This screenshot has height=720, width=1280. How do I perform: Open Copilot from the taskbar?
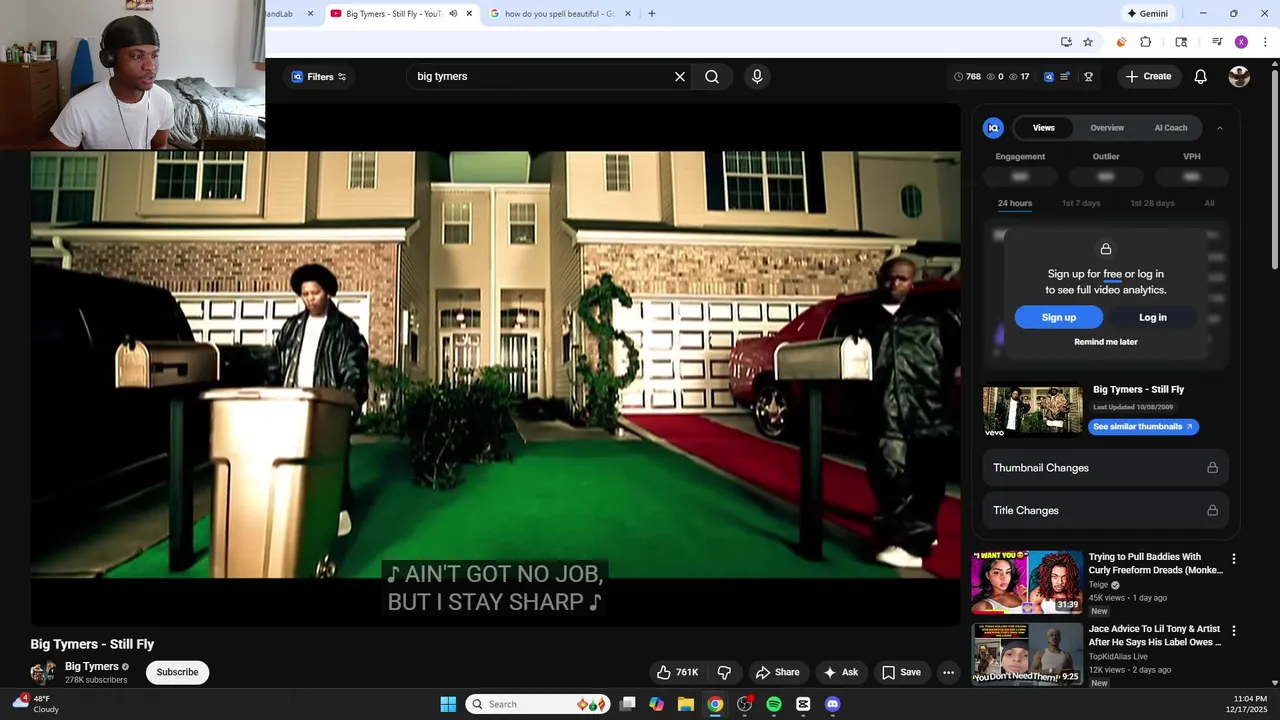656,704
